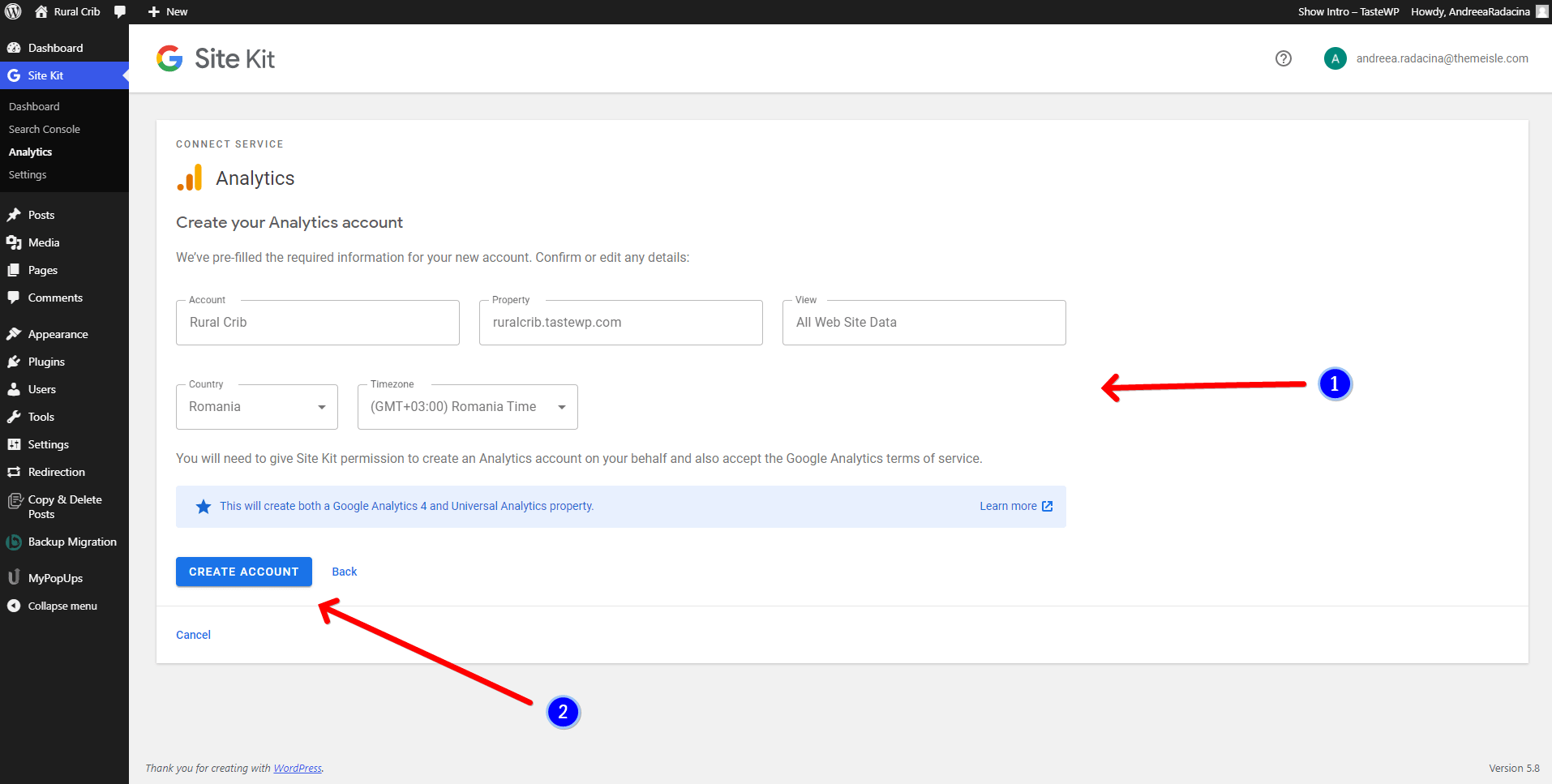The height and width of the screenshot is (784, 1552).
Task: Click the help question mark icon
Action: [x=1283, y=58]
